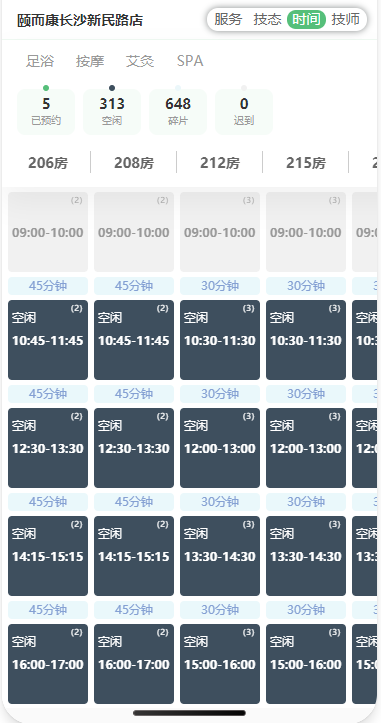Show the 碎片 648 card
381x723 pixels.
[178, 112]
